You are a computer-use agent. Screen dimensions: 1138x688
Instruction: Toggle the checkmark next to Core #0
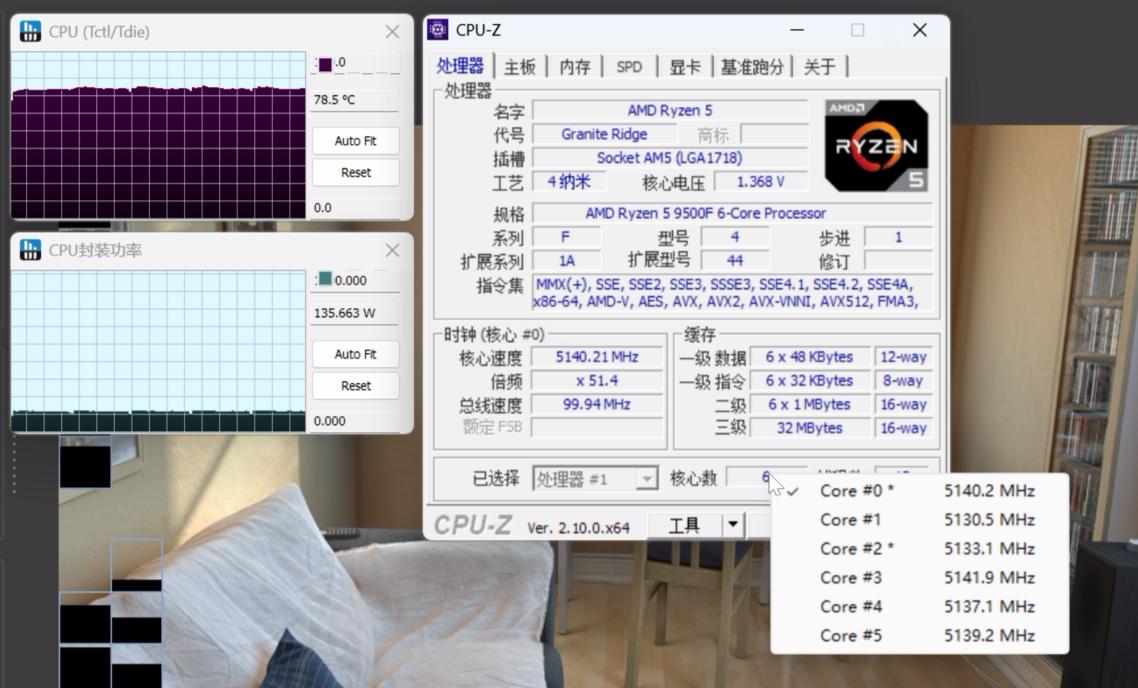click(795, 491)
